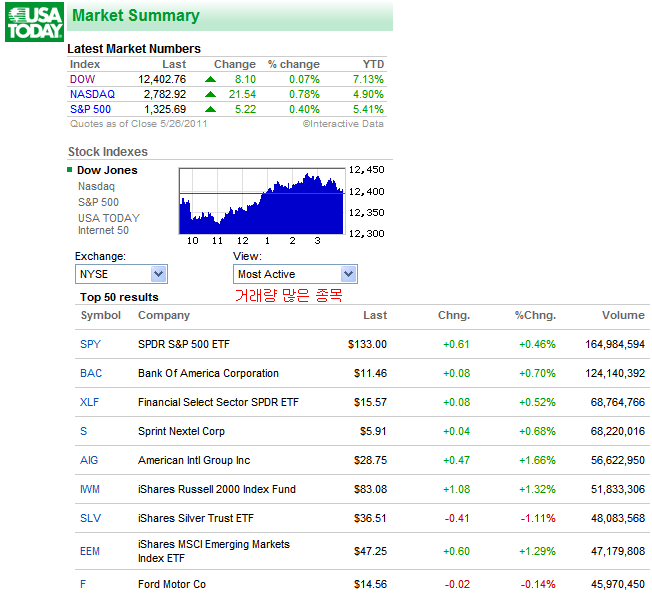Click iShares Russell 2000 Index Fund

click(217, 489)
